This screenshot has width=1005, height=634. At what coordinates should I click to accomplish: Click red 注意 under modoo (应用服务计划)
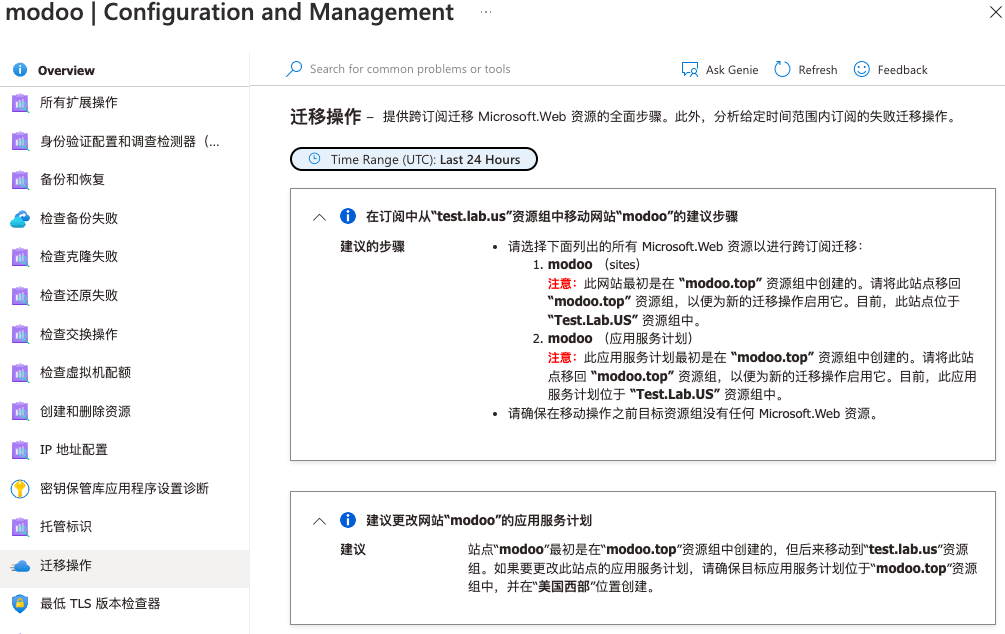click(x=562, y=357)
